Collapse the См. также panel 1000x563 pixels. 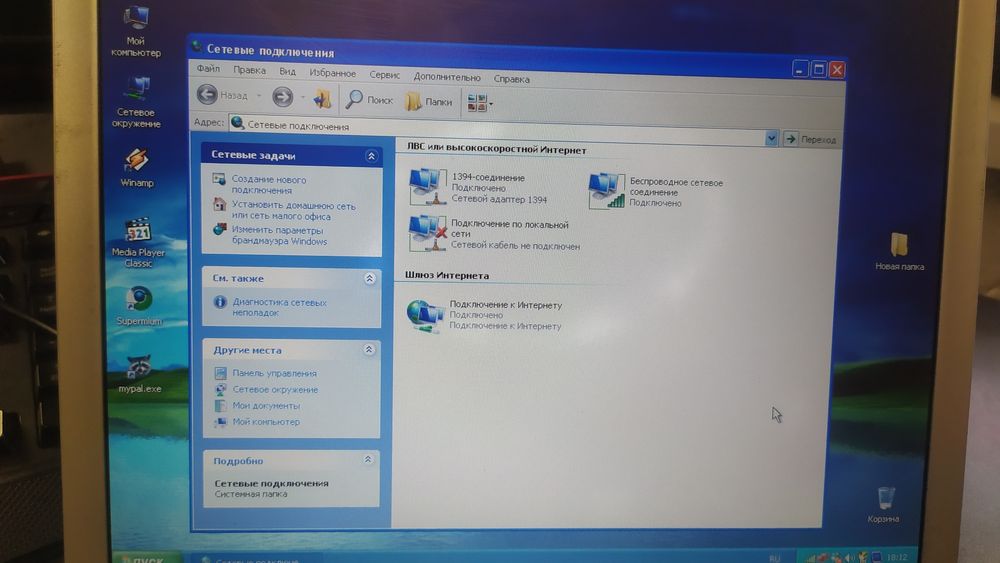[x=369, y=279]
